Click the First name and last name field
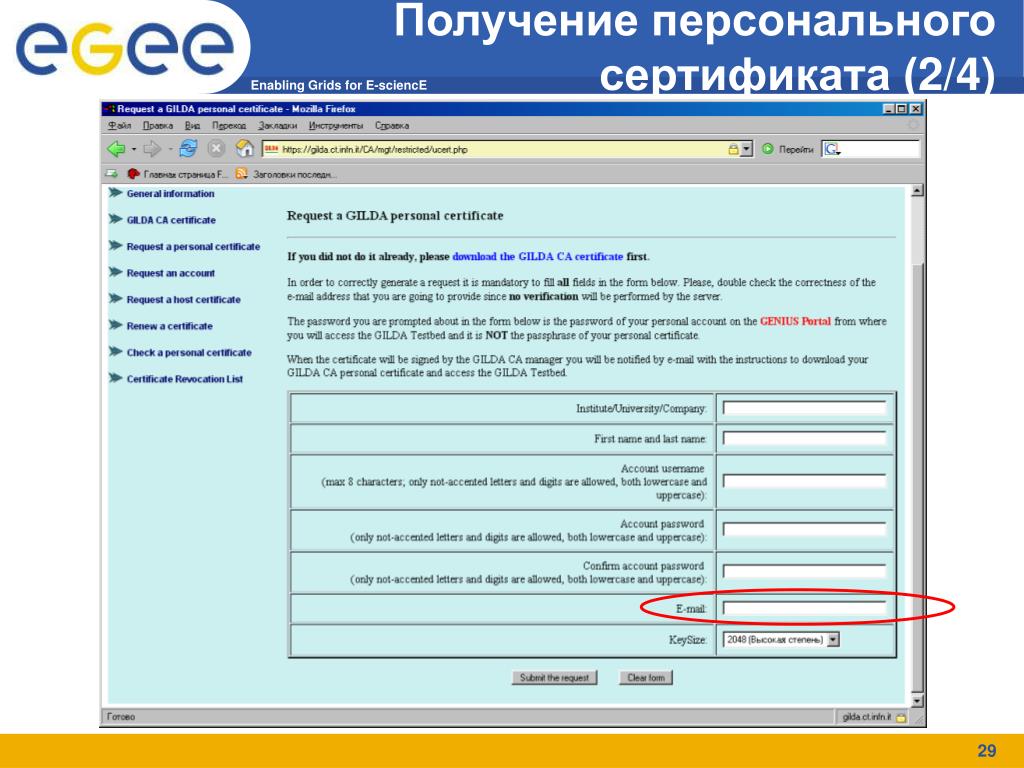1024x768 pixels. click(805, 438)
